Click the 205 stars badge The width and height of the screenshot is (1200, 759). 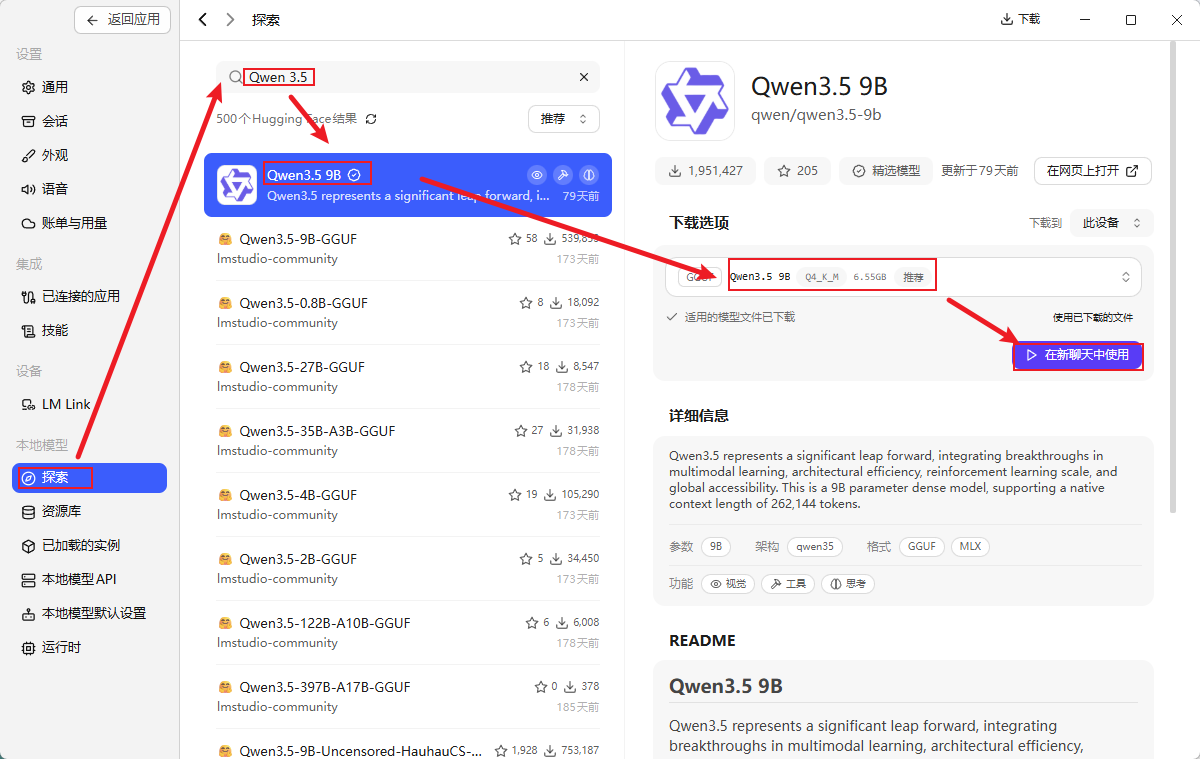point(797,171)
